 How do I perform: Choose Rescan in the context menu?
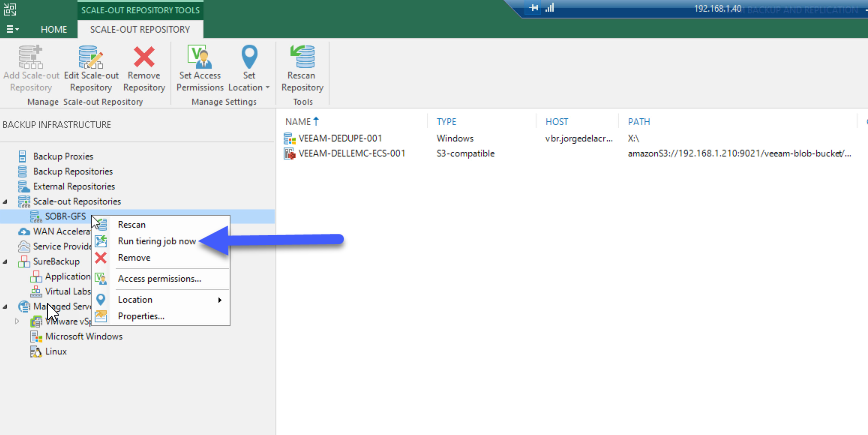pos(132,225)
